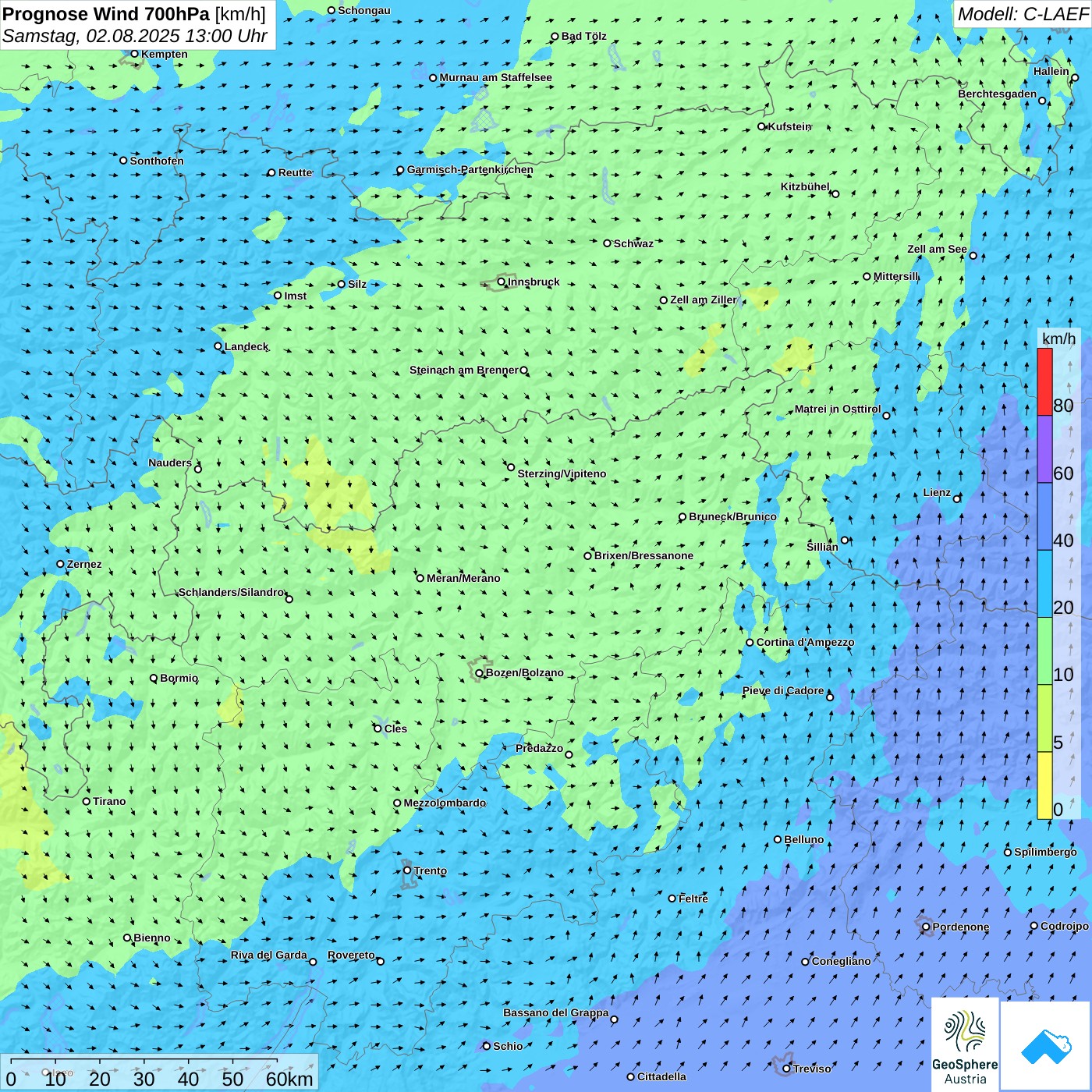Click the 'Mittersill' label

coord(896,276)
